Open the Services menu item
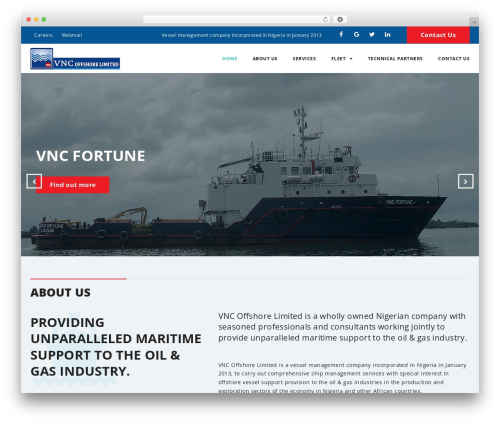Viewport: 500px width, 423px height. (304, 59)
